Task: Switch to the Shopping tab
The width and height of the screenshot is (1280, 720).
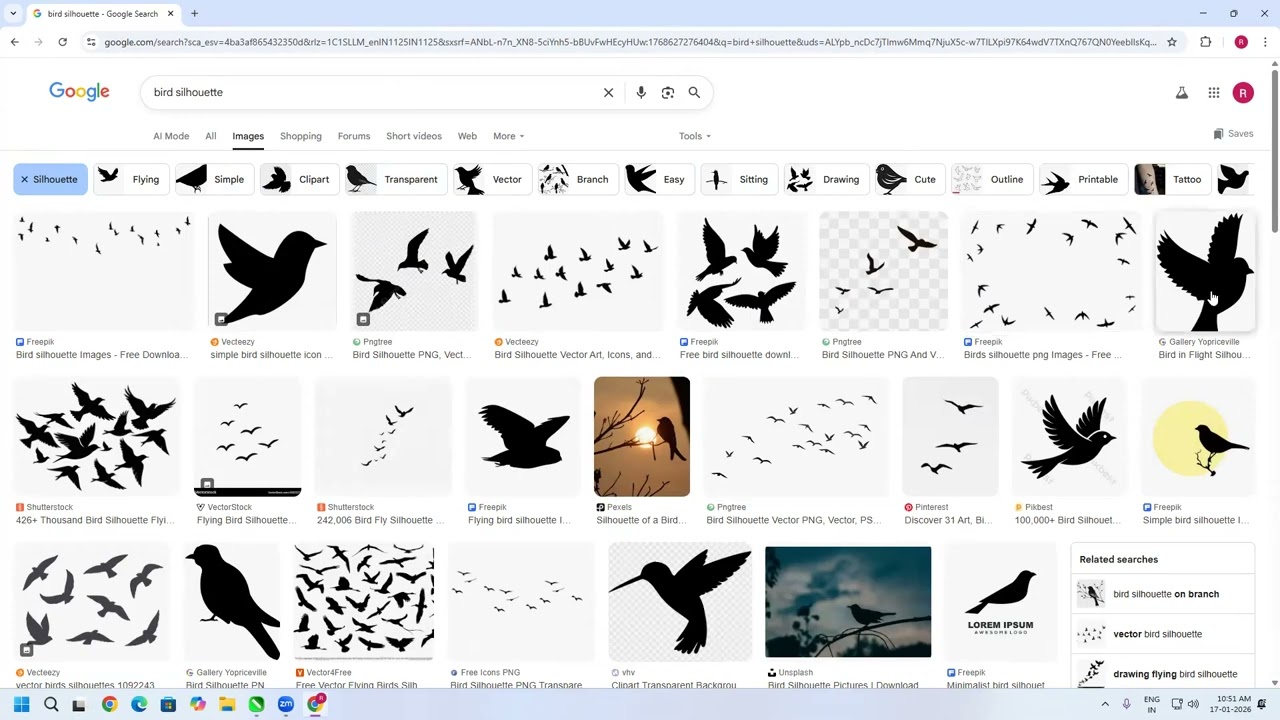Action: (301, 136)
